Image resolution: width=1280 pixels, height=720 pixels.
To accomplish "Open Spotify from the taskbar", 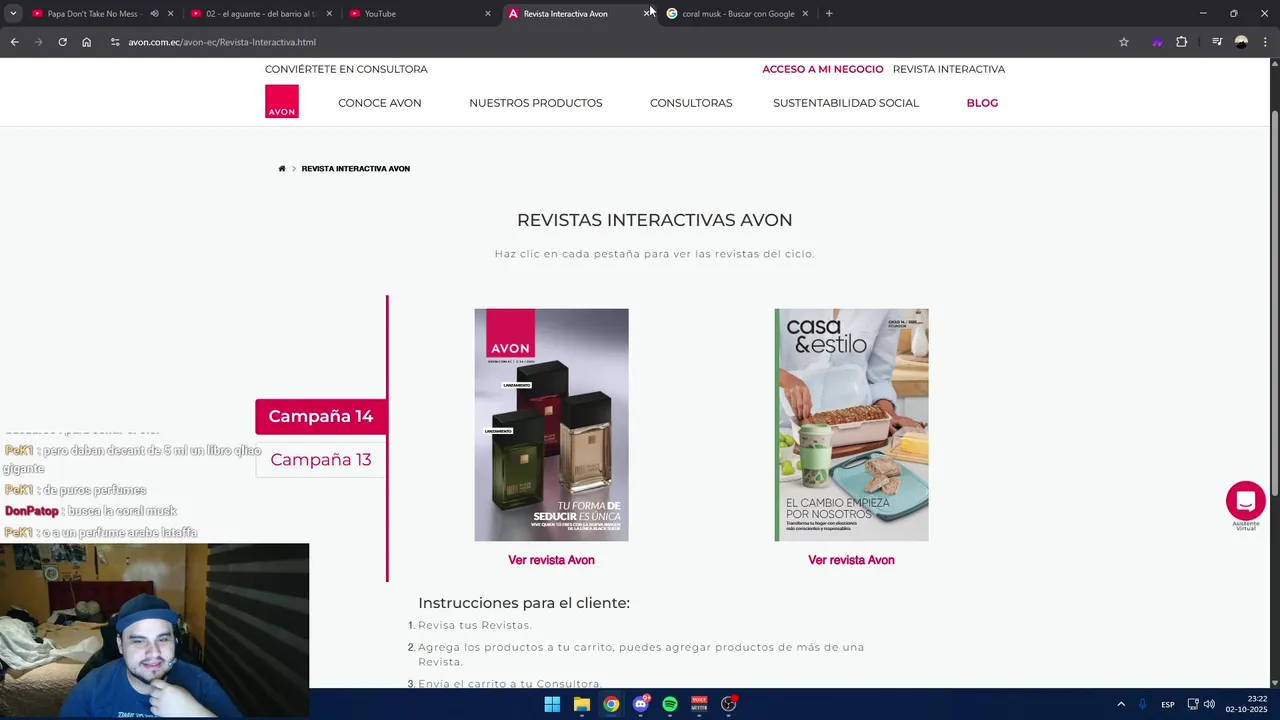I will tap(670, 704).
